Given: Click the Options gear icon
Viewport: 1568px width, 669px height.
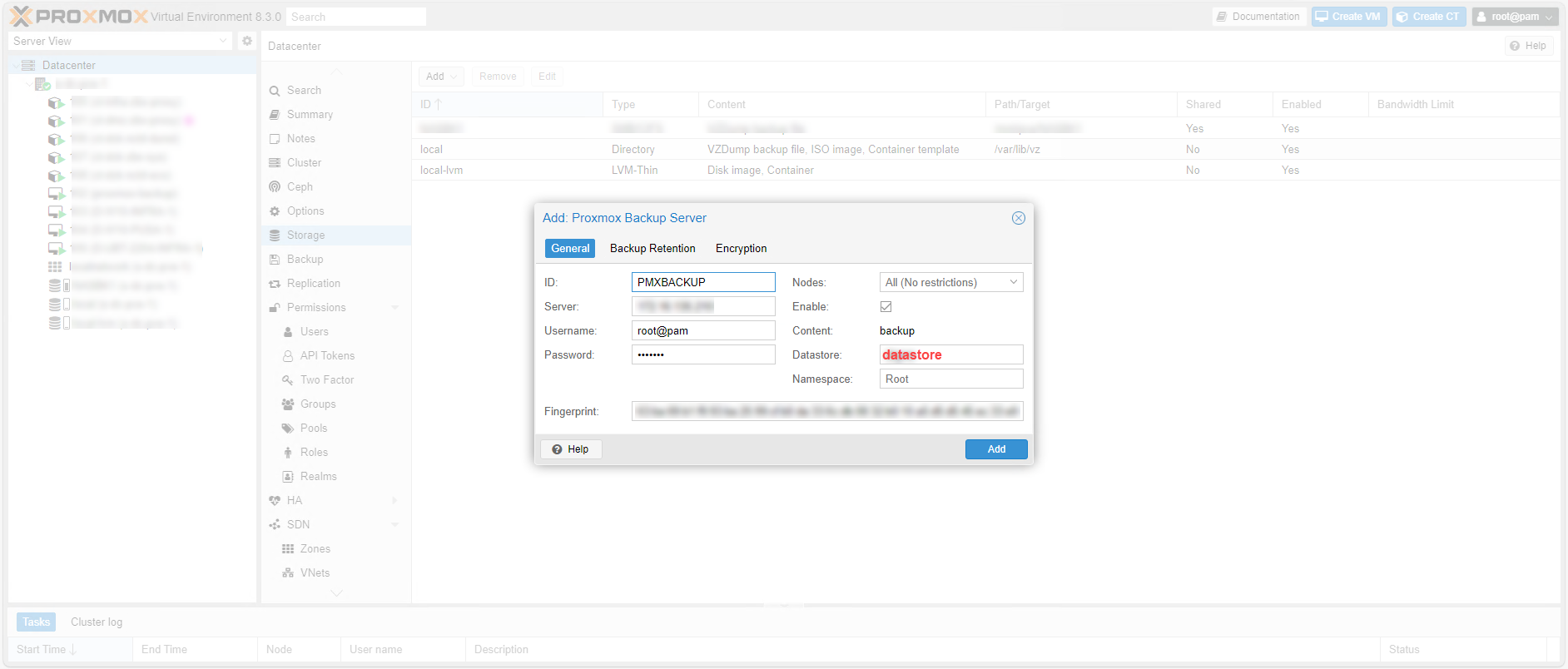Looking at the screenshot, I should coord(275,211).
